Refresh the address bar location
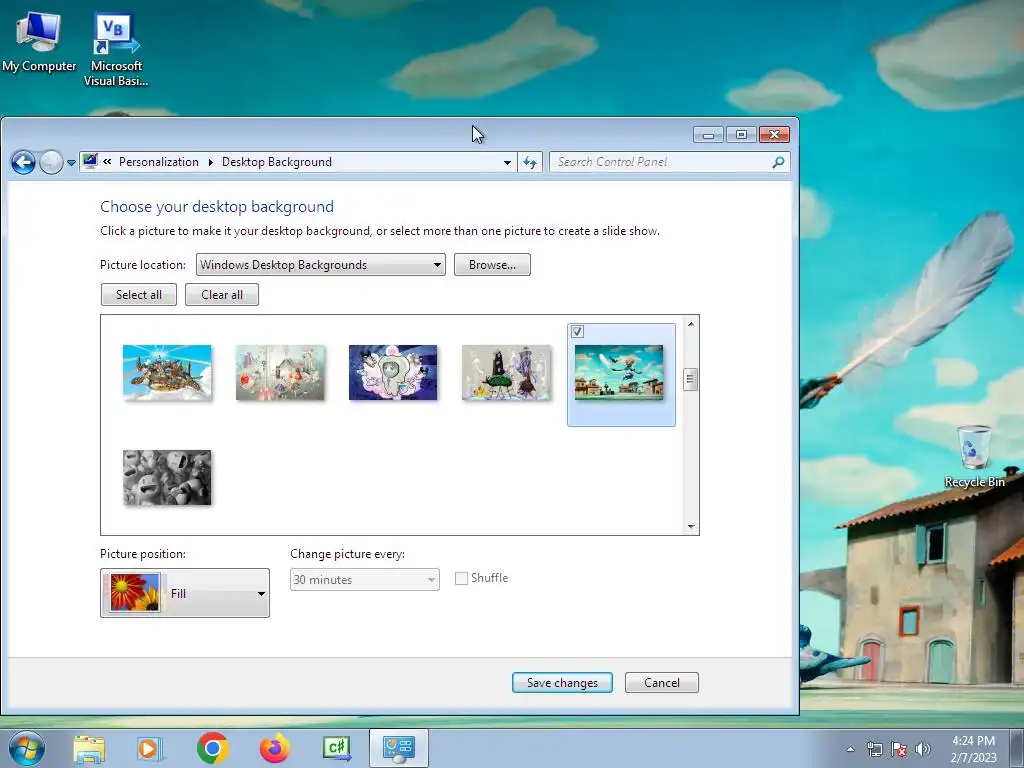 [530, 162]
